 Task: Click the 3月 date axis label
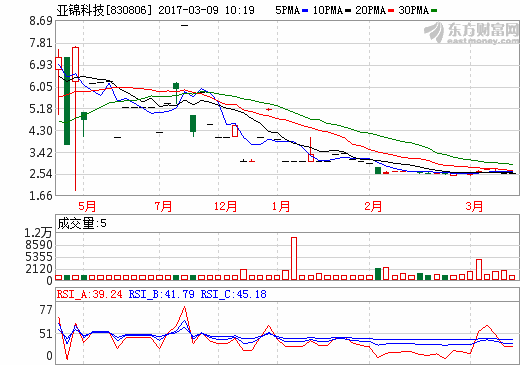pos(474,206)
